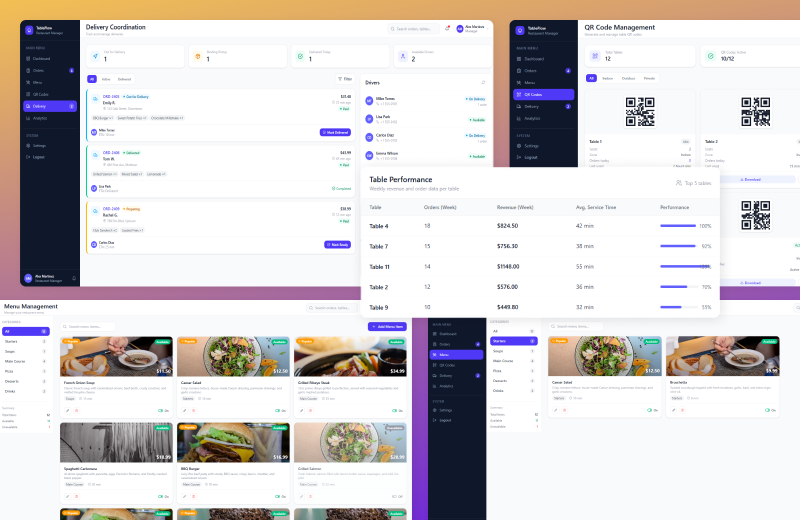The image size is (800, 520).
Task: Click the Add Menu Item button
Action: (x=387, y=327)
